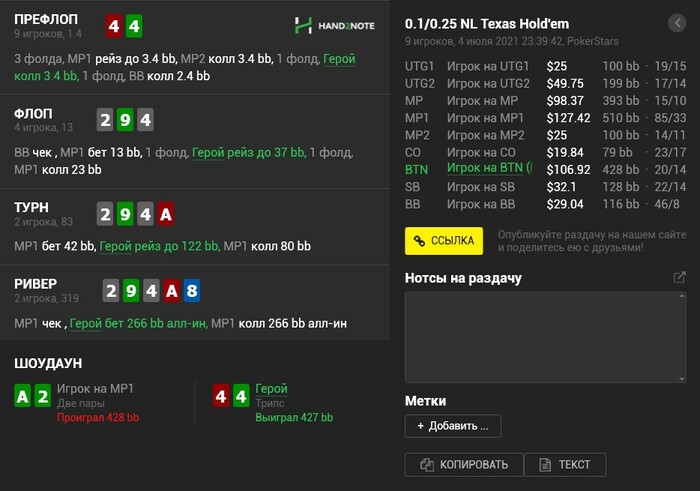This screenshot has height=491, width=700.
Task: Click the green 4 card in Hero's showdown
Action: tap(241, 396)
